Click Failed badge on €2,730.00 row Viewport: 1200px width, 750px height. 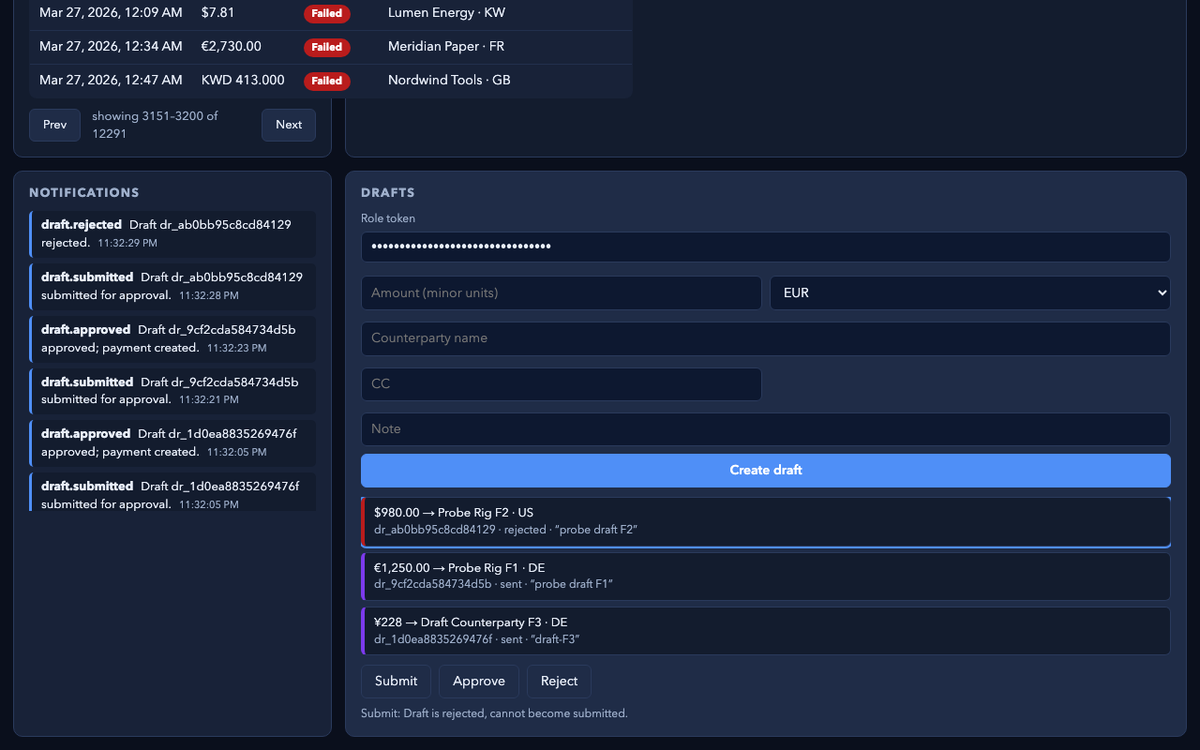(327, 47)
